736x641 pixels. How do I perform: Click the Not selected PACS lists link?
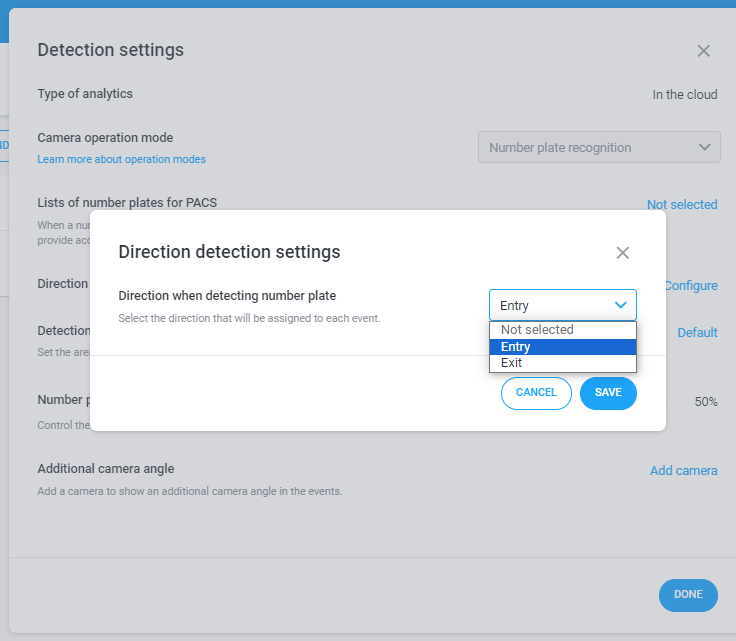[x=682, y=205]
